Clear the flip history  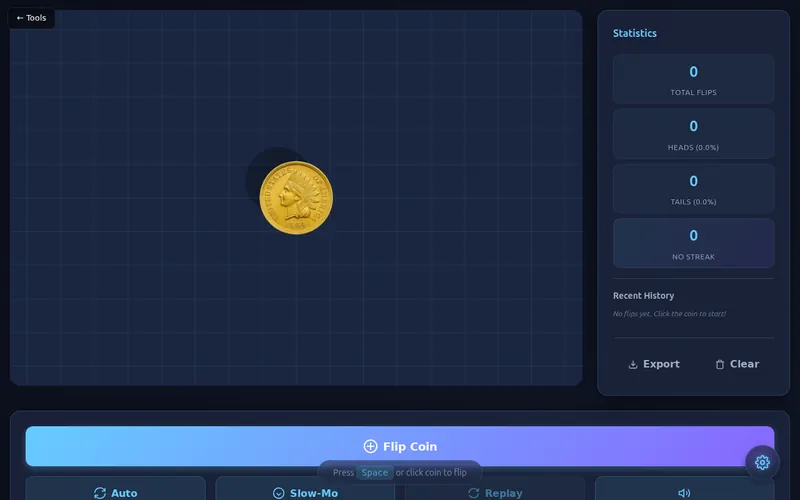pyautogui.click(x=737, y=364)
